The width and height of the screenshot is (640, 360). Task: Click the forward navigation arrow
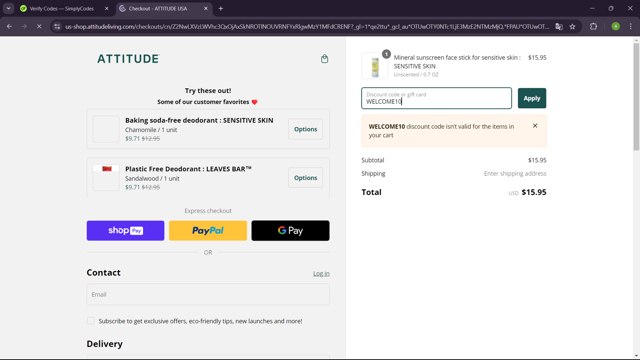(x=24, y=27)
